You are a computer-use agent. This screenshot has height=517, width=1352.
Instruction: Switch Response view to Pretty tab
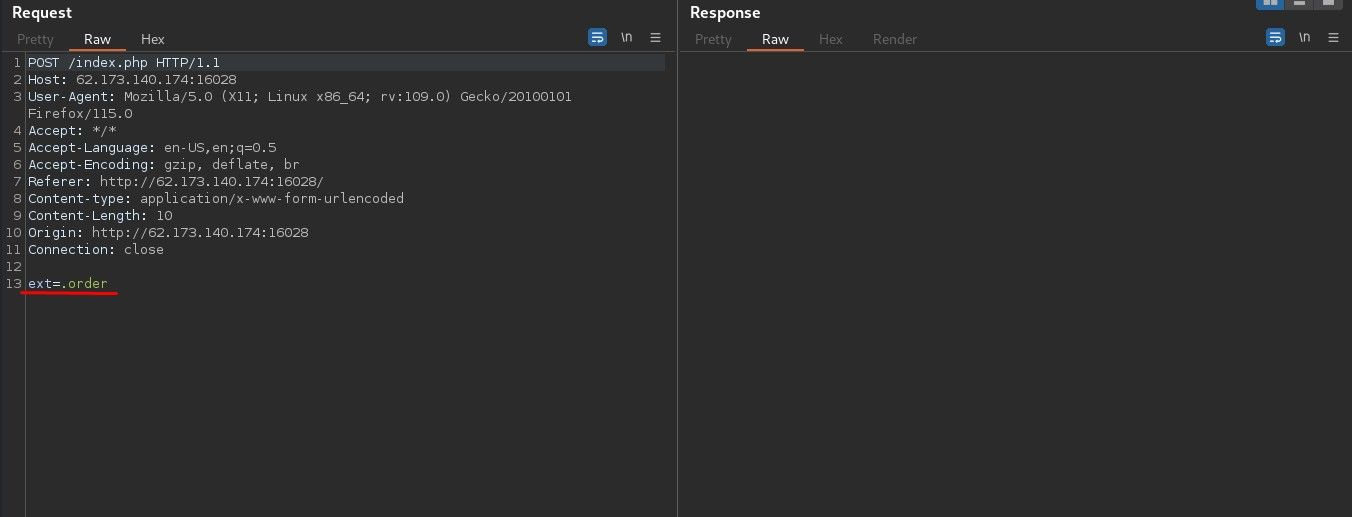(x=713, y=39)
